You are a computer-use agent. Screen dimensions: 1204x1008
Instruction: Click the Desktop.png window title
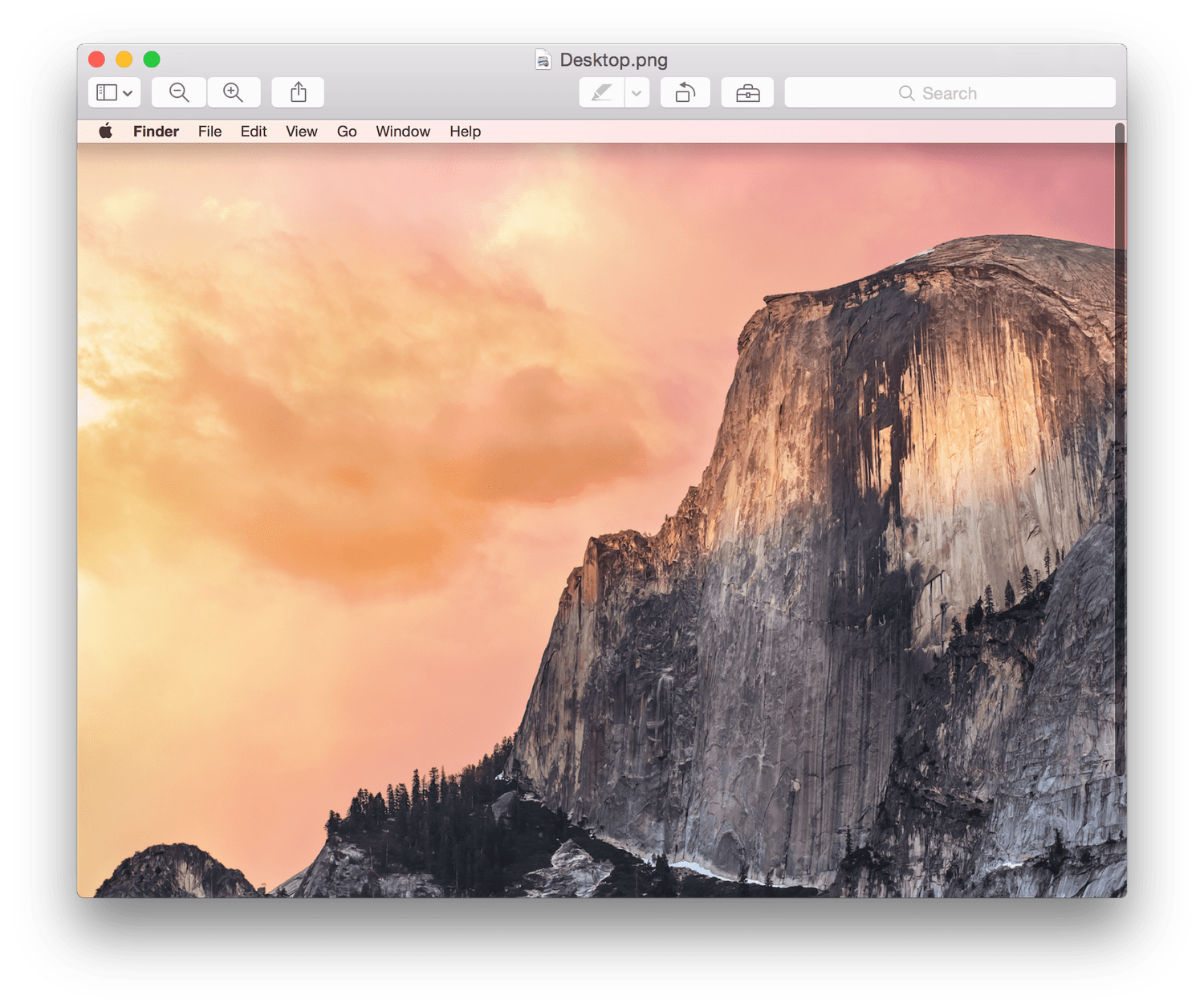(614, 60)
